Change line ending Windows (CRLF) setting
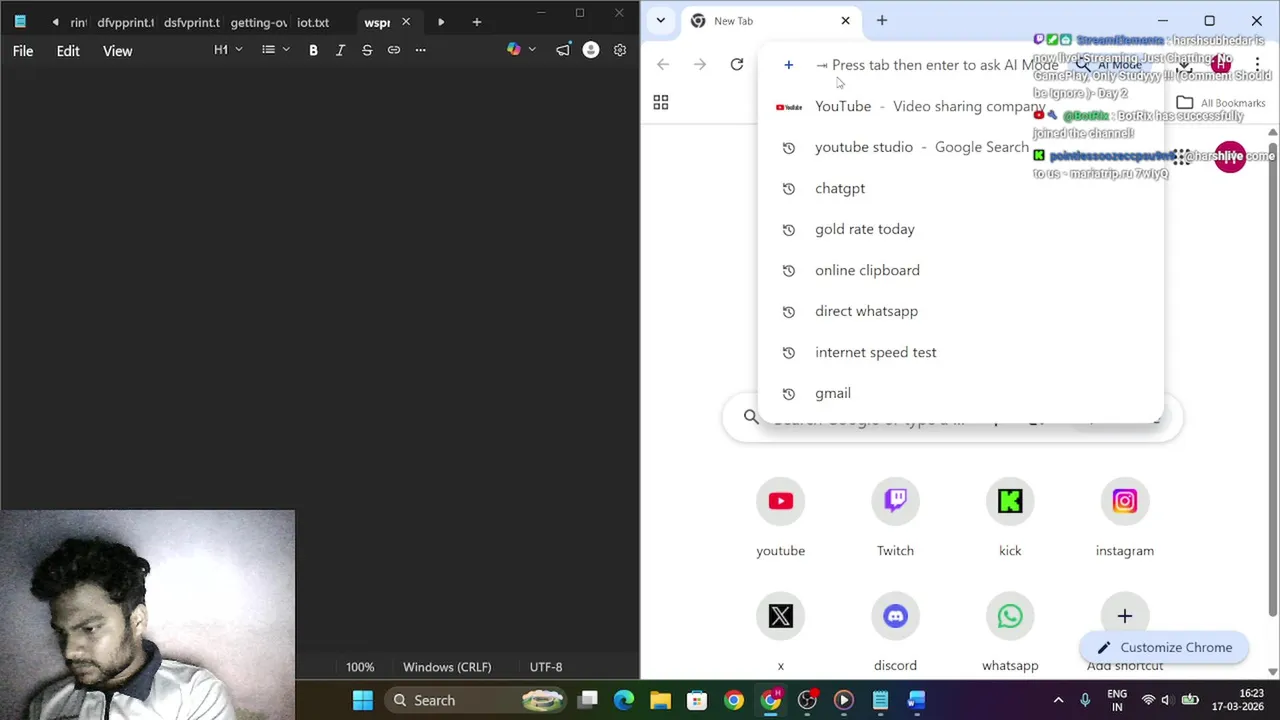The height and width of the screenshot is (720, 1280). pos(447,667)
